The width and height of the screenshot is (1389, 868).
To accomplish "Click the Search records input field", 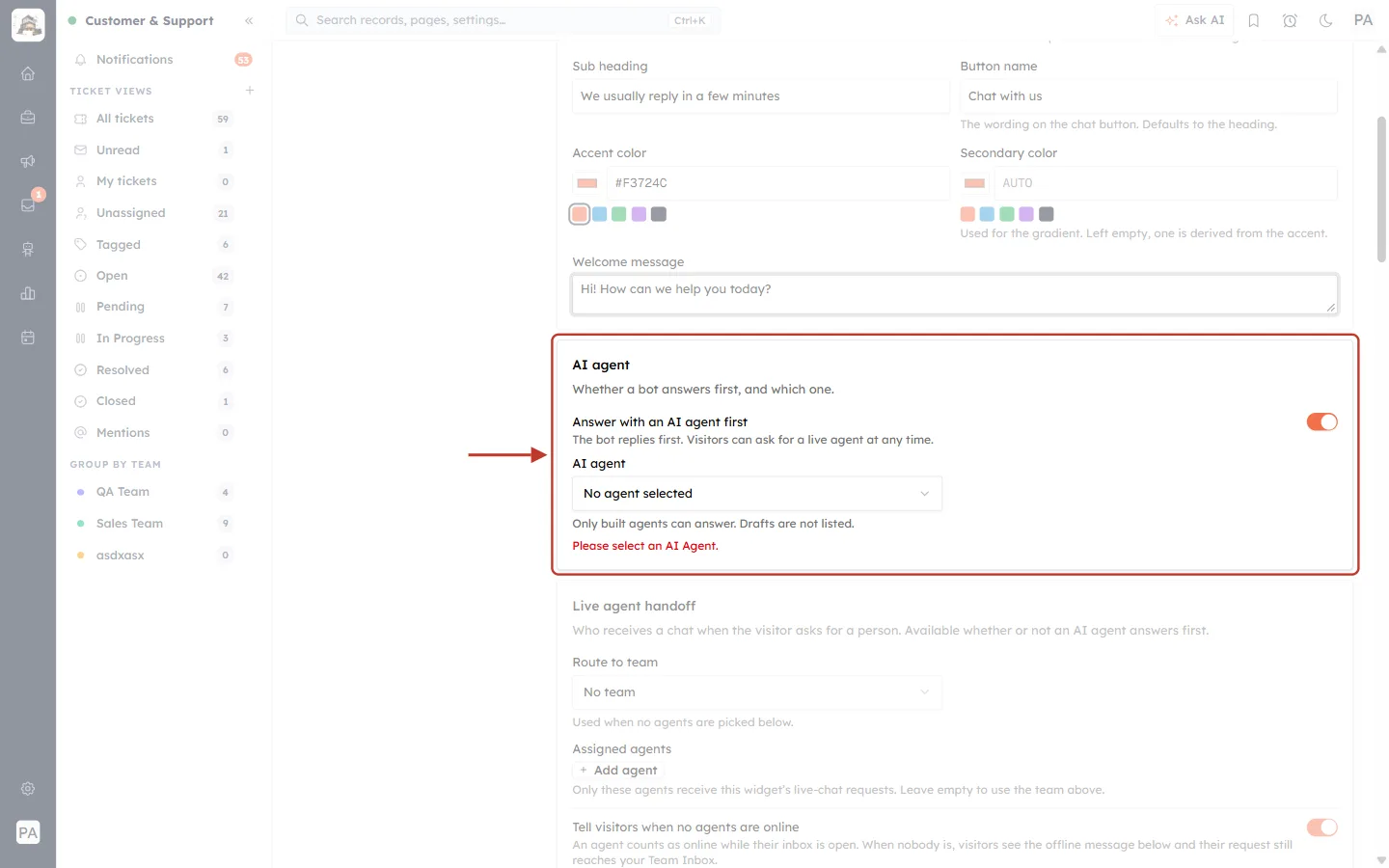I will click(503, 20).
